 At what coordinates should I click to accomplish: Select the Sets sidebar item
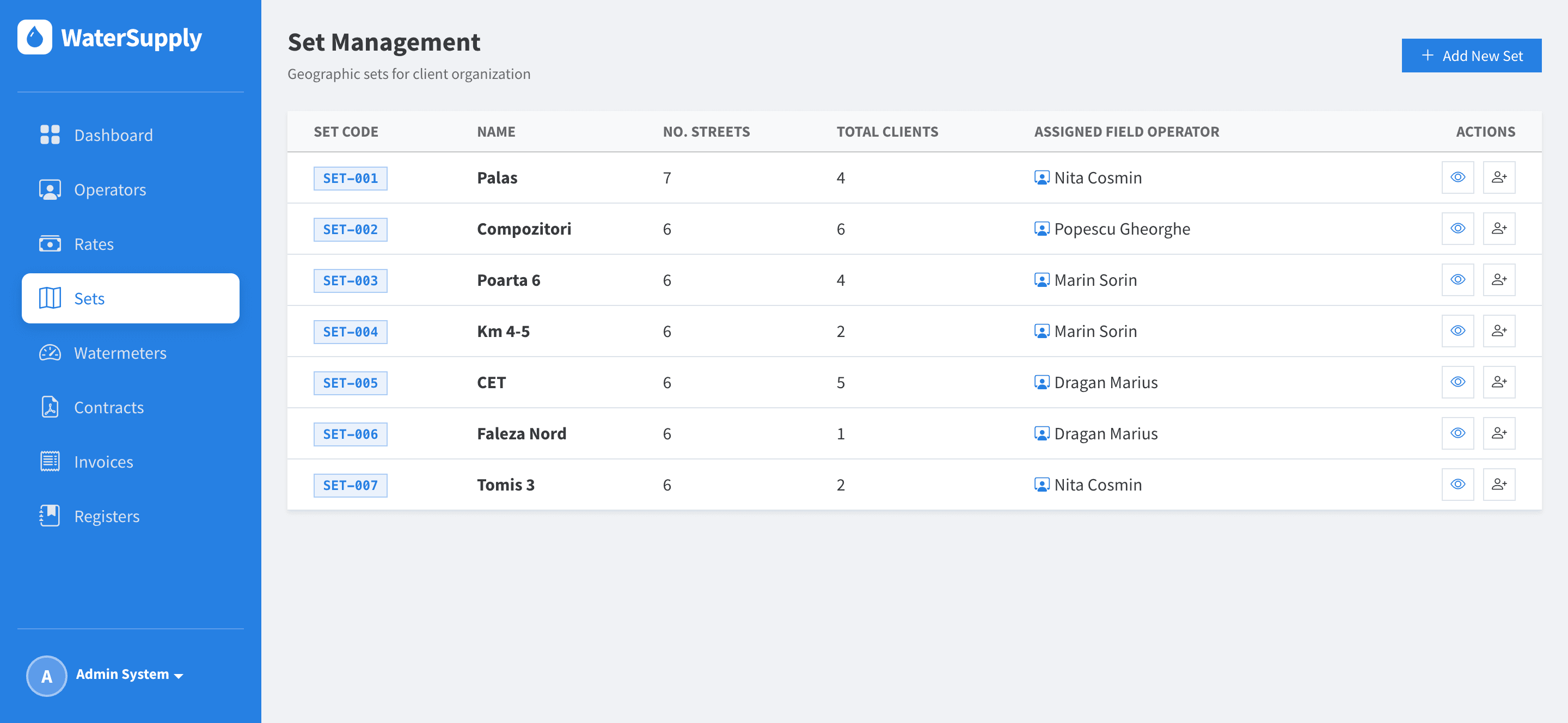tap(130, 298)
